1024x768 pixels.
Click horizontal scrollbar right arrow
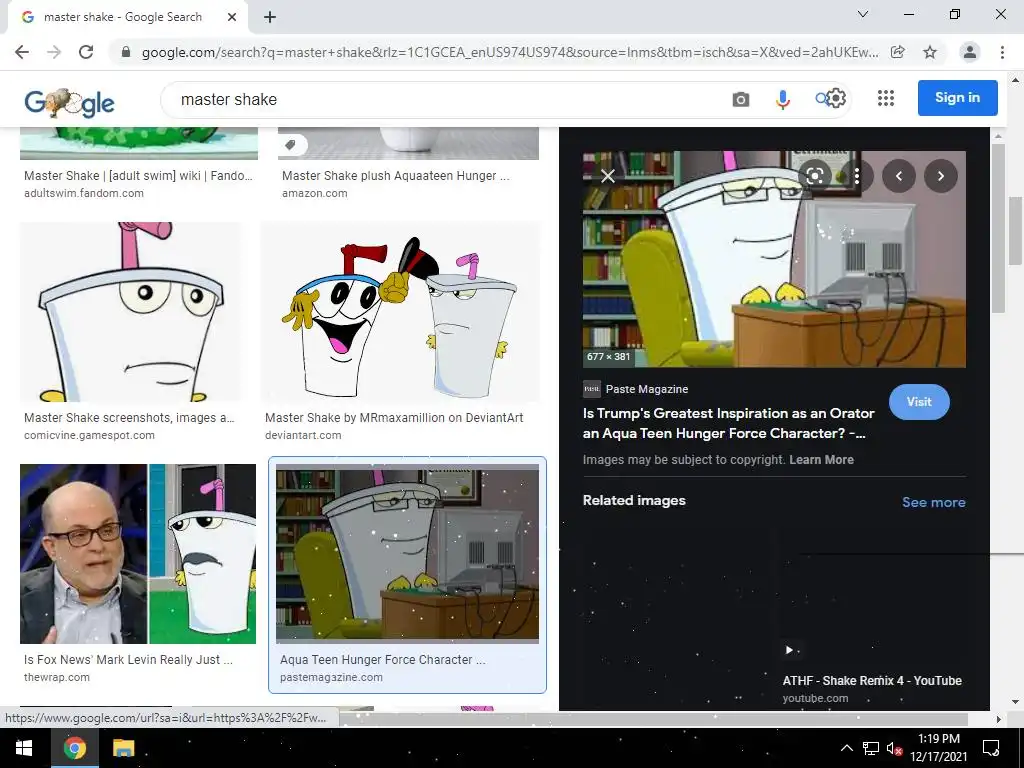(x=998, y=719)
